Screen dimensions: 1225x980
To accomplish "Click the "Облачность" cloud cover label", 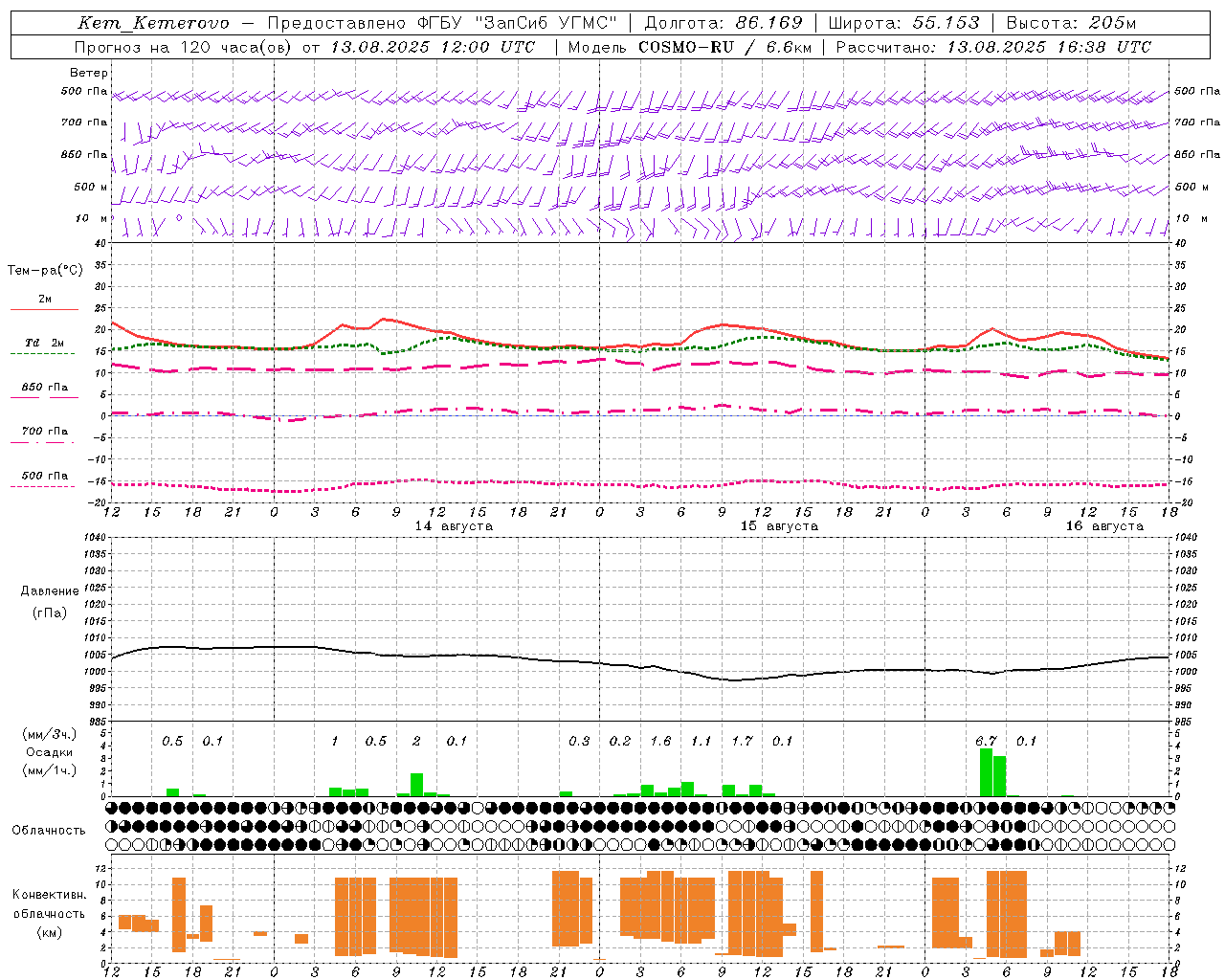I will pos(49,831).
